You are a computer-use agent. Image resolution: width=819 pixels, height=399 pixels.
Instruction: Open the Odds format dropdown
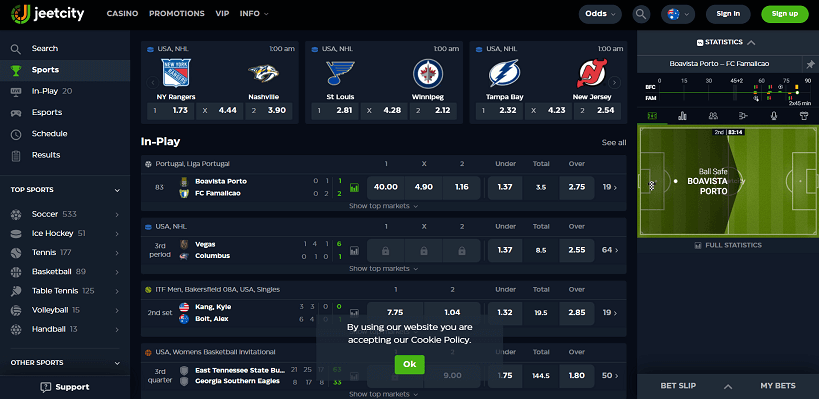tap(600, 14)
